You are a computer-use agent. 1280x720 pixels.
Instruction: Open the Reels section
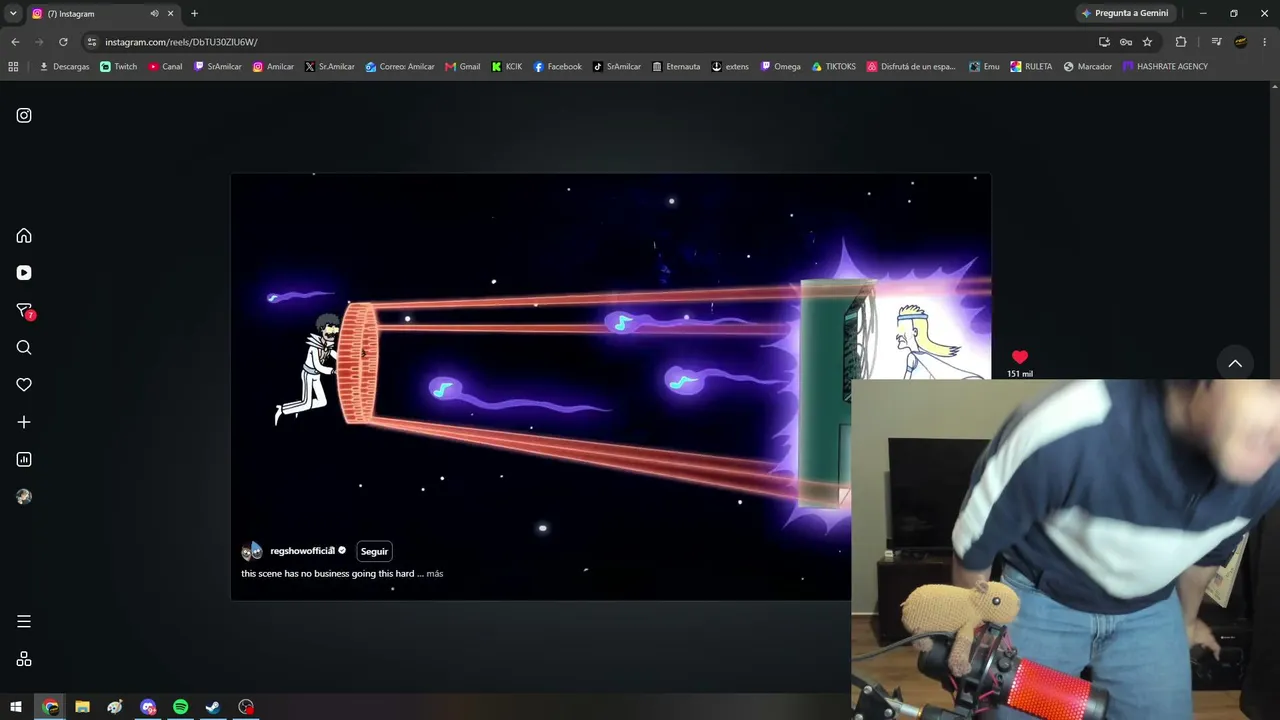click(24, 273)
